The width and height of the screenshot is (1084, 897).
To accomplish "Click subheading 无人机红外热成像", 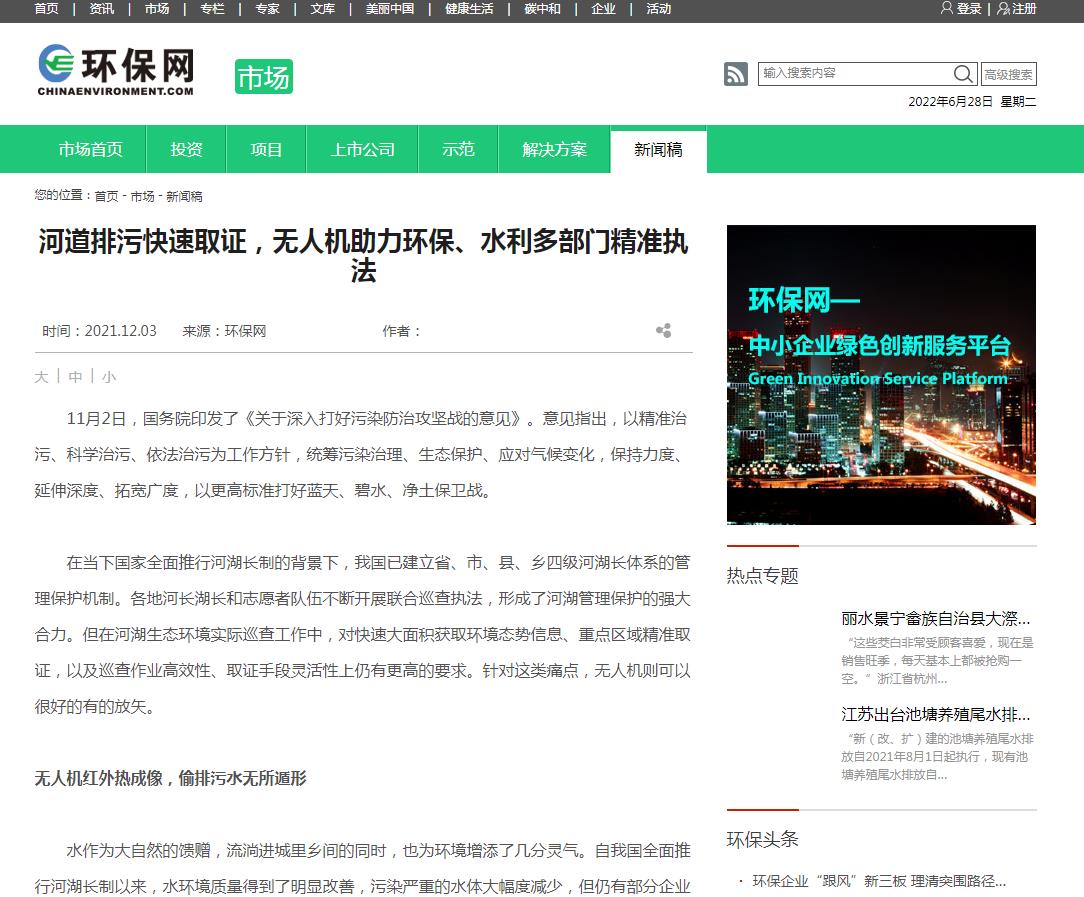I will click(170, 778).
